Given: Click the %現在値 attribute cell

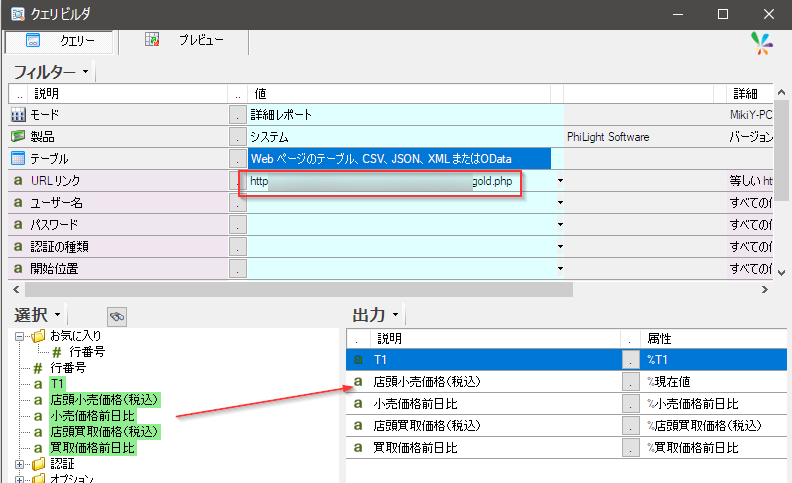Looking at the screenshot, I should tap(713, 381).
